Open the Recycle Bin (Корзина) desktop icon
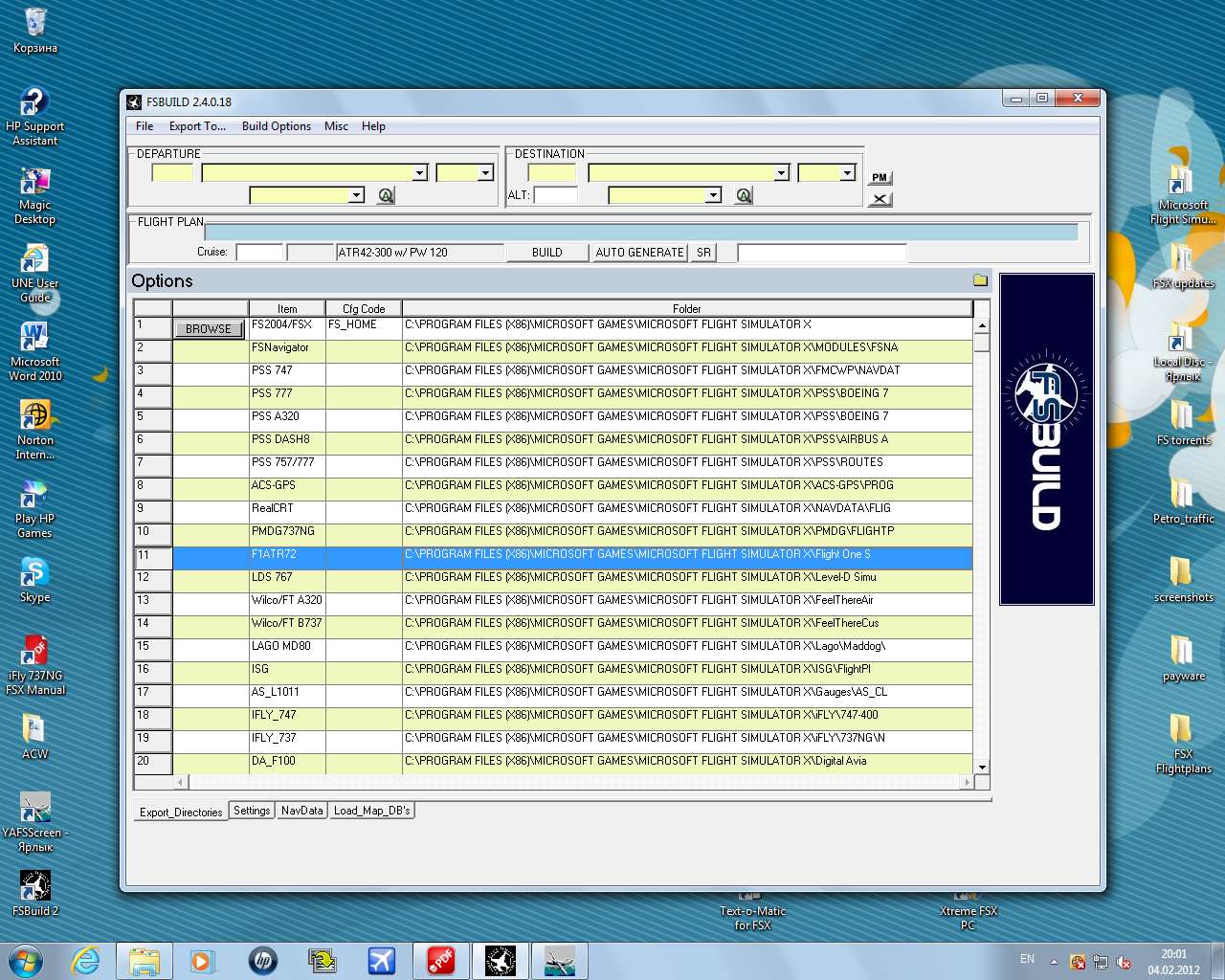This screenshot has height=980, width=1225. (35, 31)
